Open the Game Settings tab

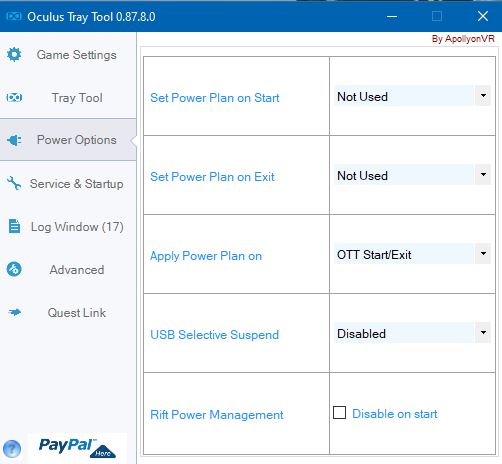[68, 55]
